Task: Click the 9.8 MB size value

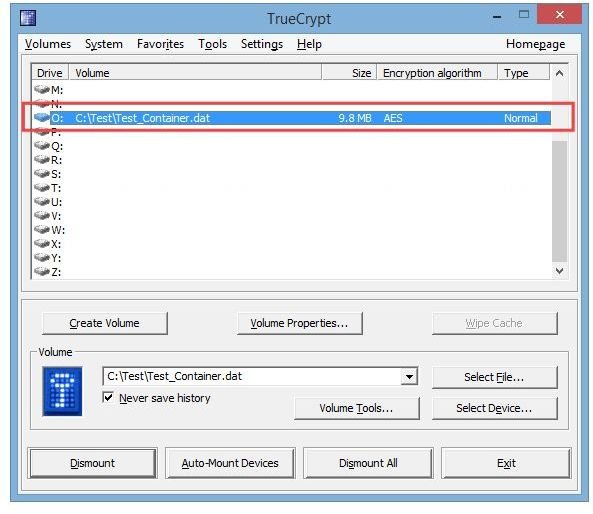Action: [355, 118]
